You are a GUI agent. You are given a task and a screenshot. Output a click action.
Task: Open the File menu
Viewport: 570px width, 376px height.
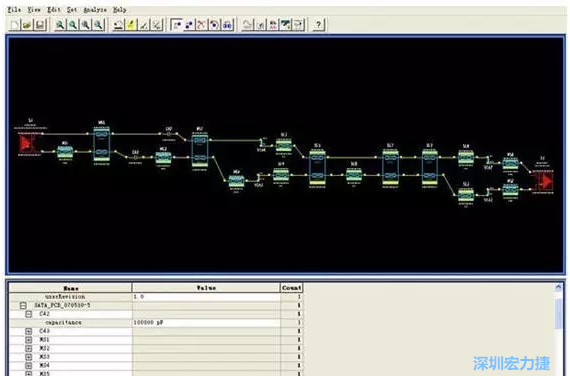coord(14,9)
